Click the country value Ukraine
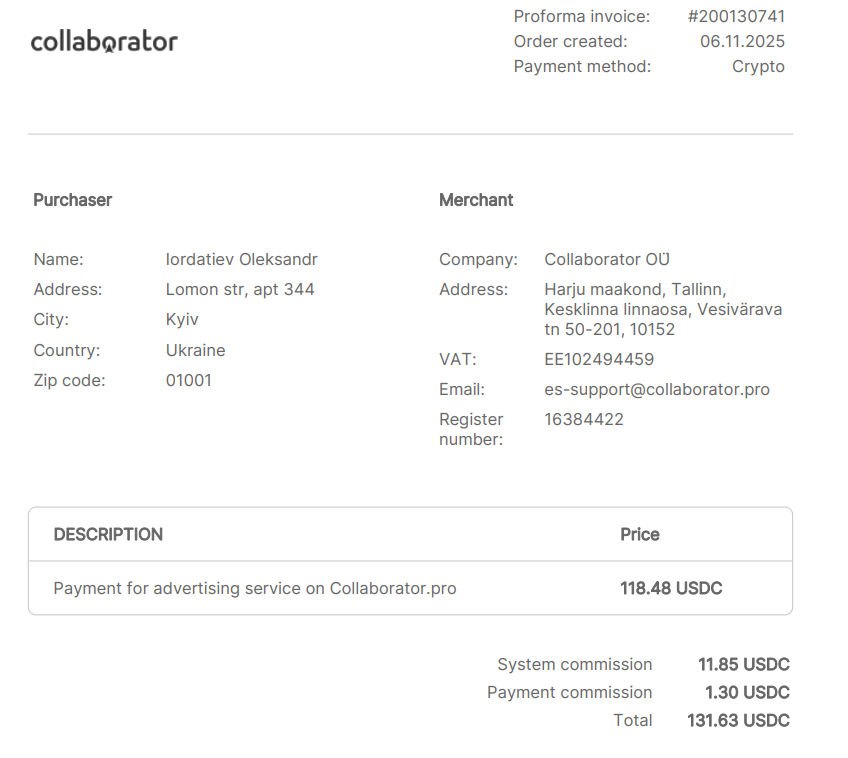 pyautogui.click(x=195, y=351)
